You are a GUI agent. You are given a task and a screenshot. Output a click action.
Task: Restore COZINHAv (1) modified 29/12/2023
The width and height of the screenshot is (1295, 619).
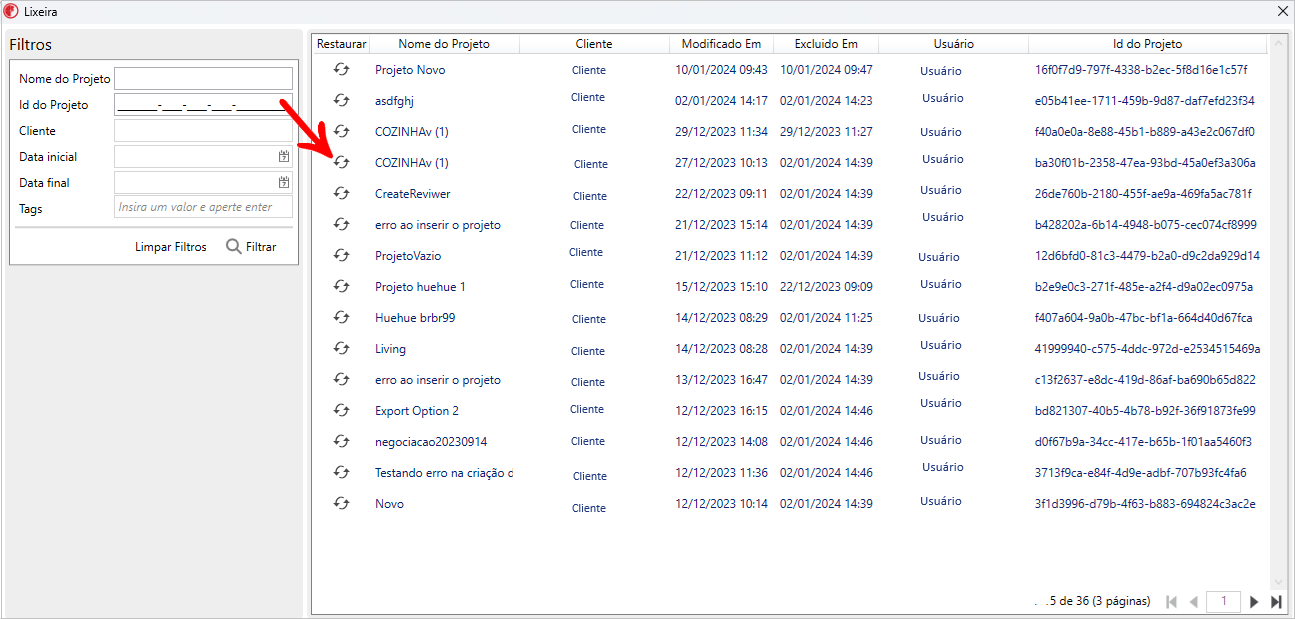341,131
